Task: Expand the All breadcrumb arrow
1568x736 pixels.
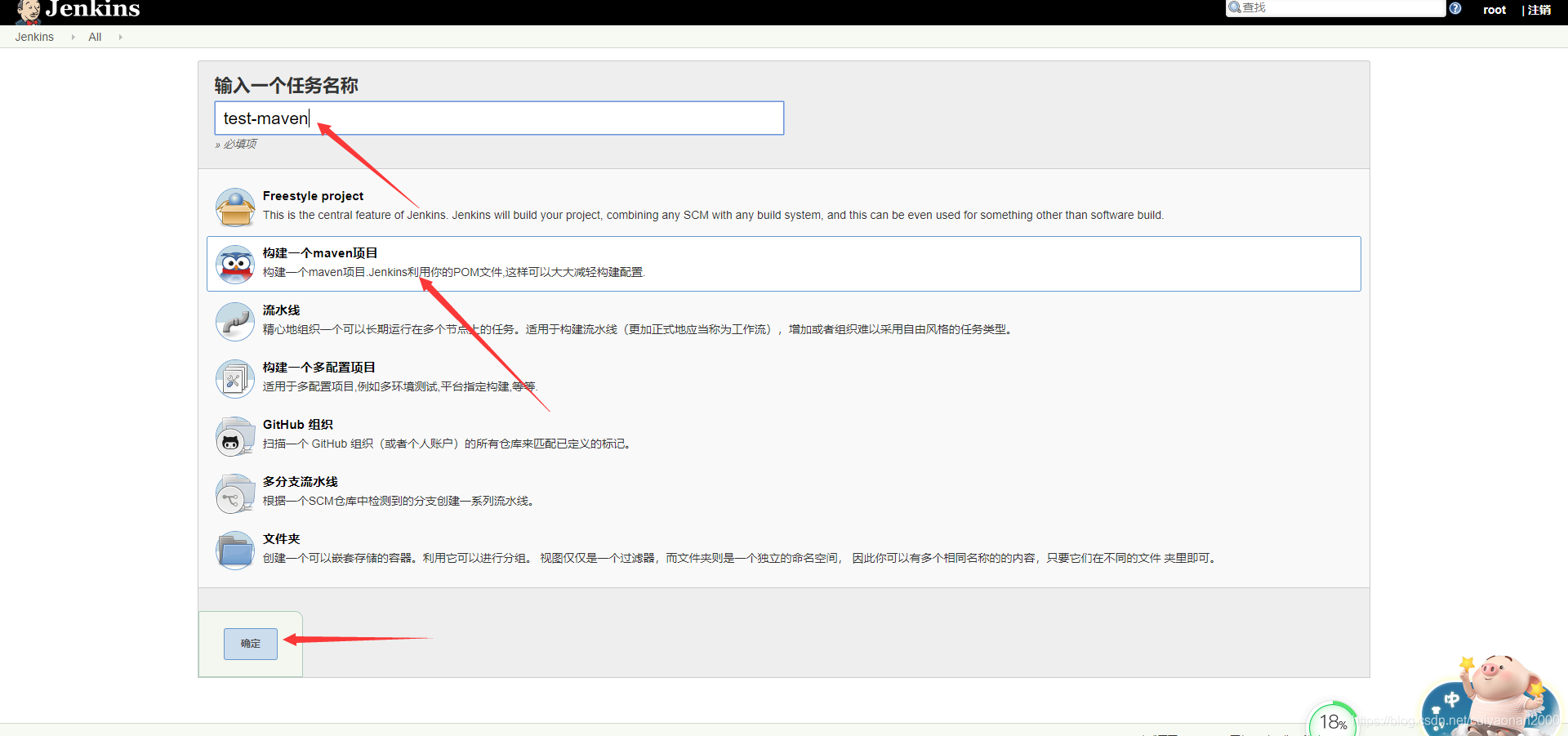Action: click(120, 37)
